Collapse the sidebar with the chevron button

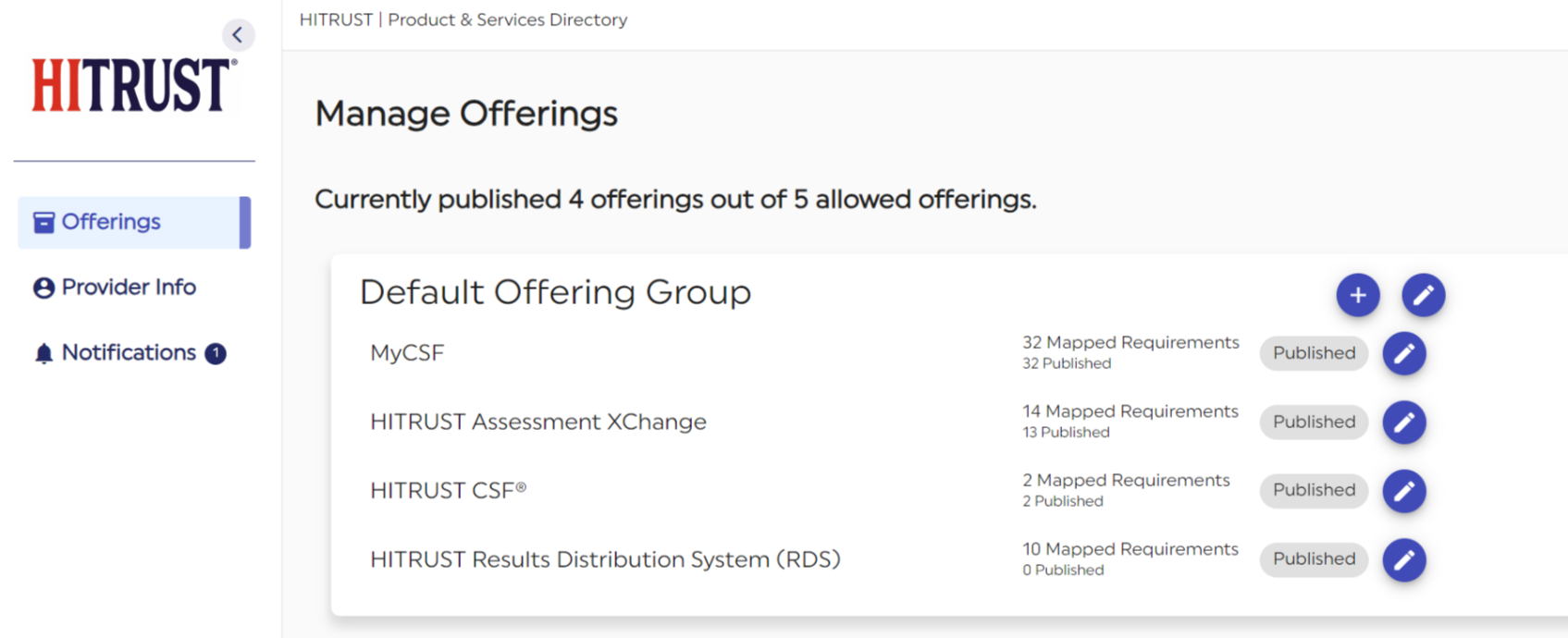coord(238,35)
